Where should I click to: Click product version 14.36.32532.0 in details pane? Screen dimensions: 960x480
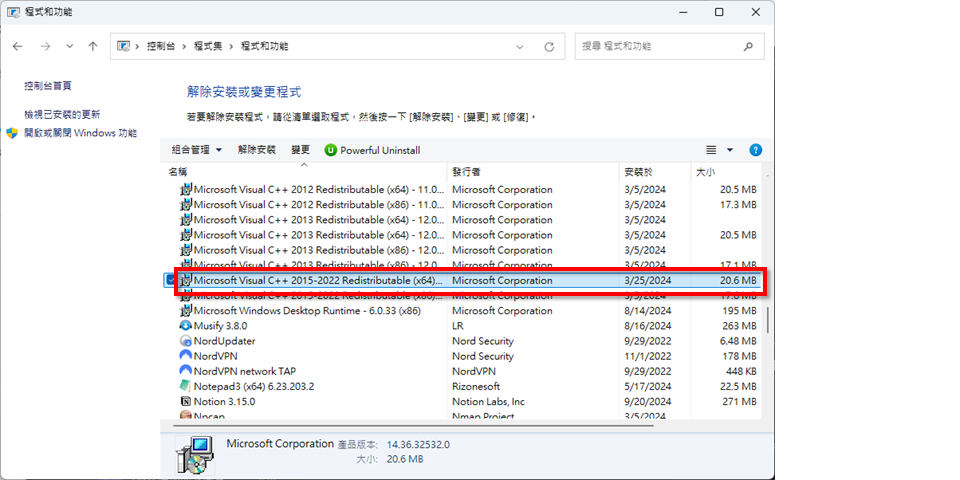click(417, 444)
